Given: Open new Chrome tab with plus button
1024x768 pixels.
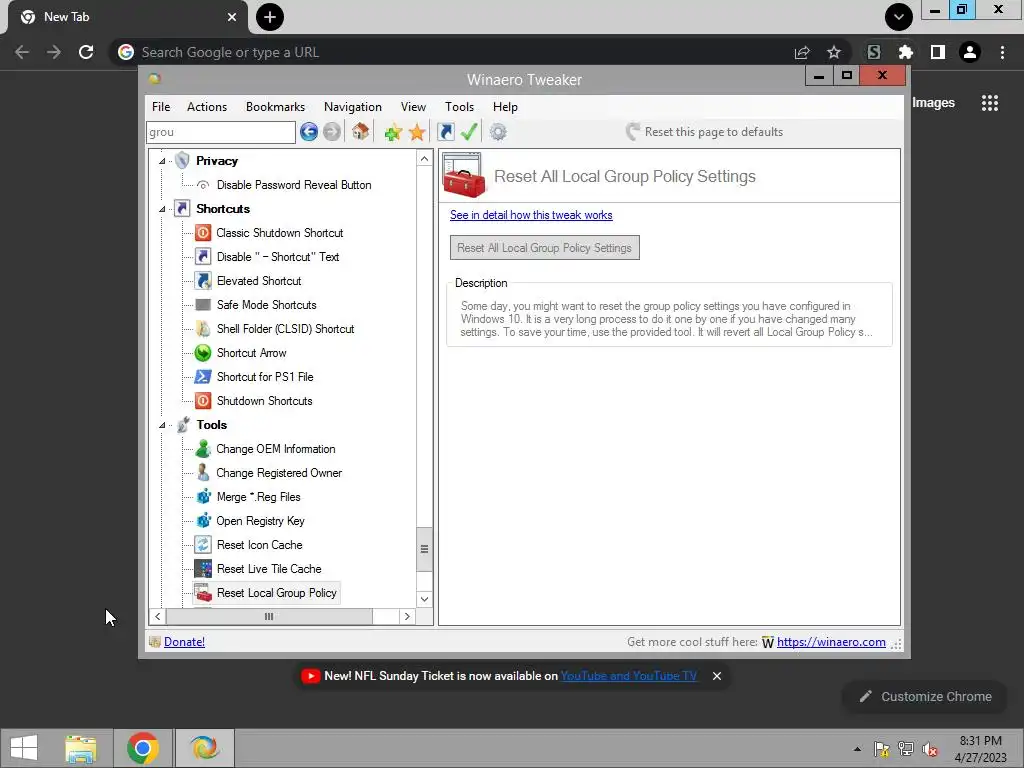Looking at the screenshot, I should click(x=270, y=17).
